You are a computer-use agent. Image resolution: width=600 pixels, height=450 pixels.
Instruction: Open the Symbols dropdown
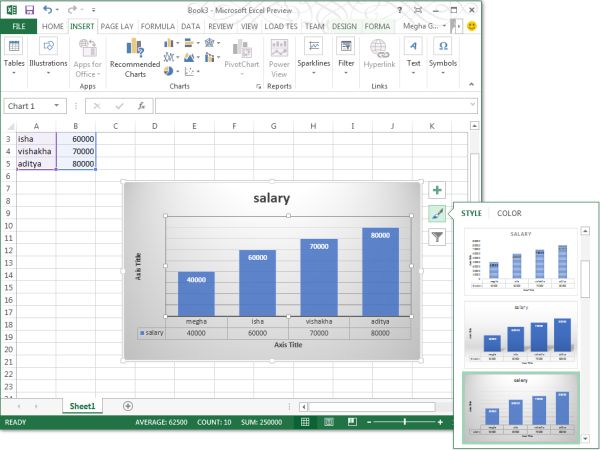(443, 57)
